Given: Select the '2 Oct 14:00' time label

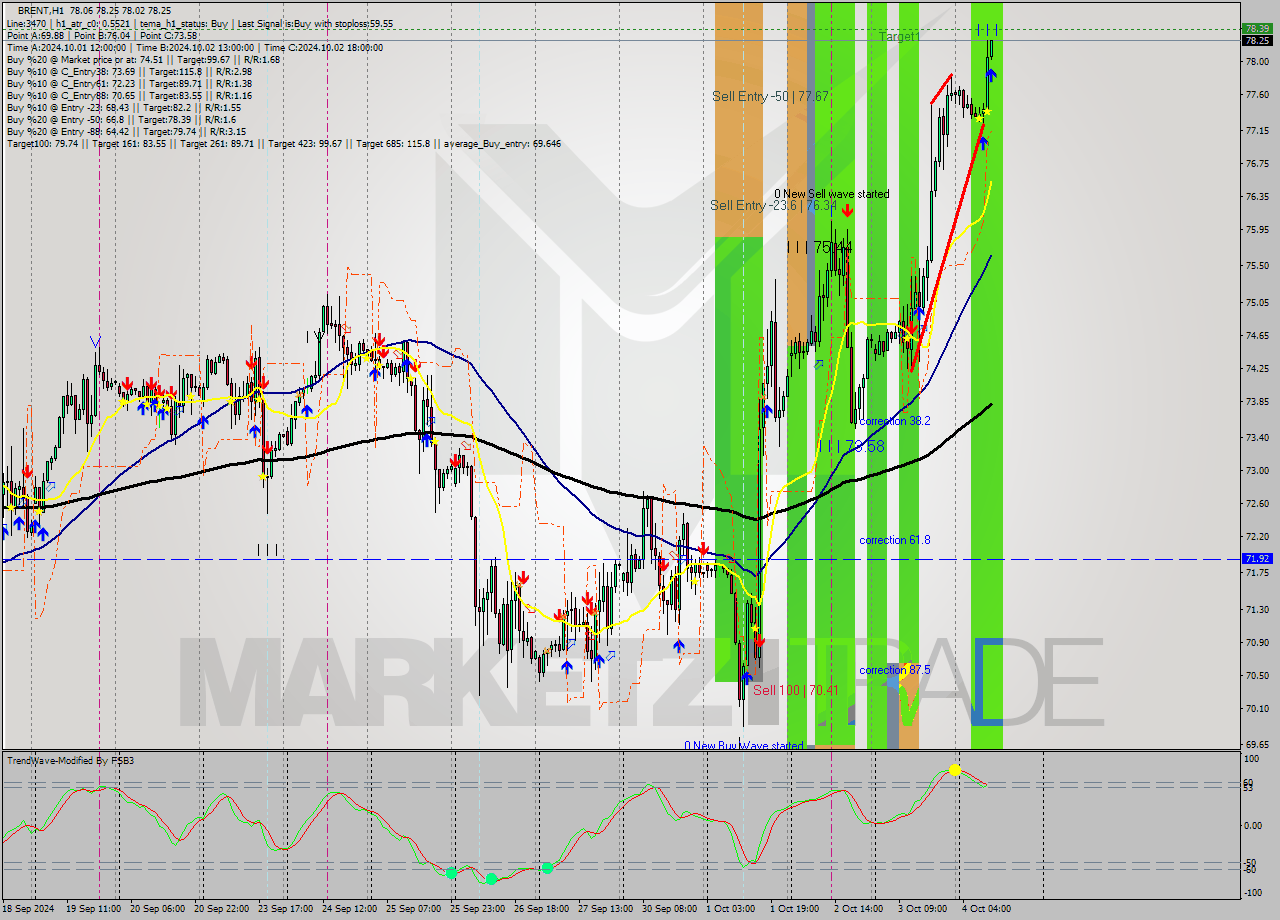Looking at the screenshot, I should click(858, 909).
